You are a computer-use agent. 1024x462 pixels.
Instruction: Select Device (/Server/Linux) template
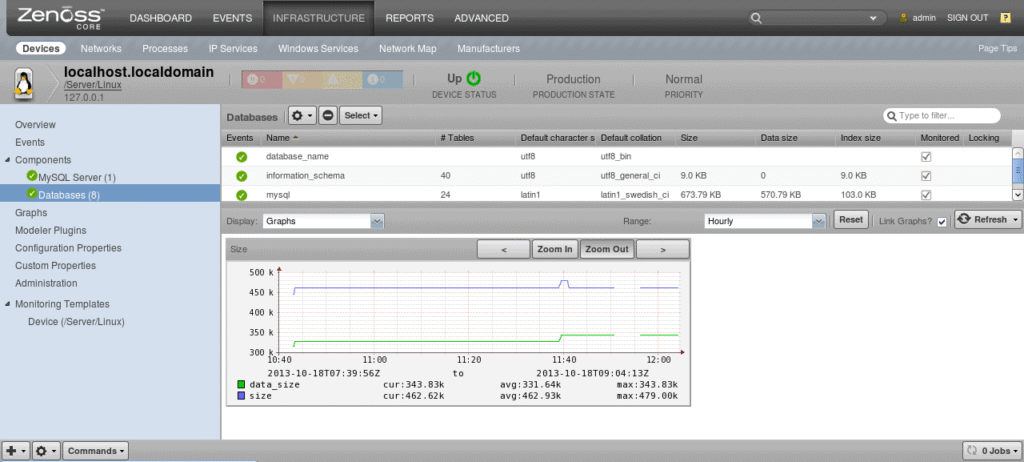pyautogui.click(x=76, y=322)
